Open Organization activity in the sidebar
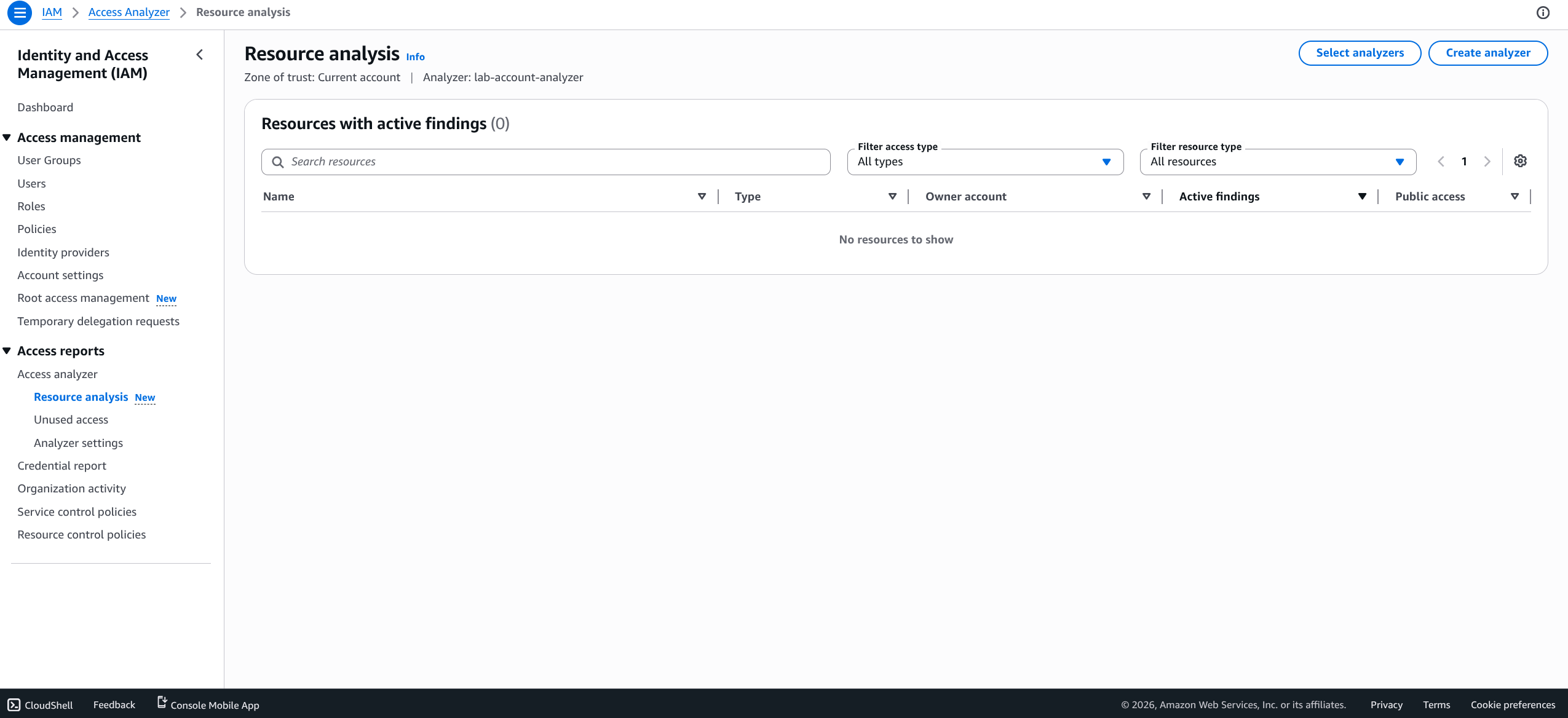This screenshot has width=1568, height=718. pyautogui.click(x=71, y=489)
